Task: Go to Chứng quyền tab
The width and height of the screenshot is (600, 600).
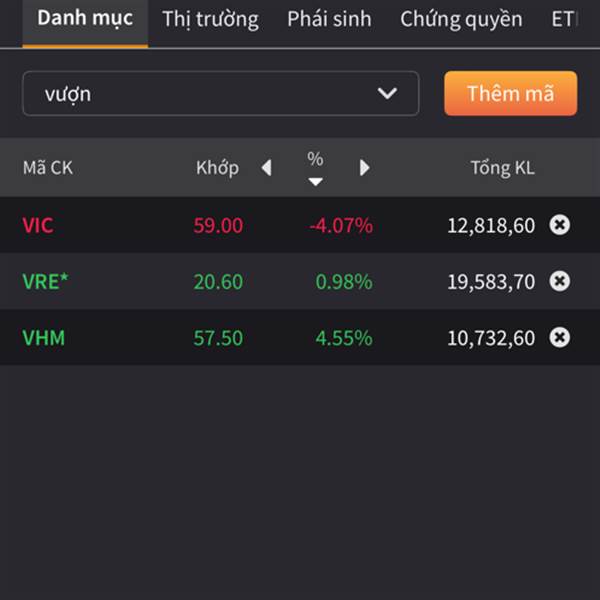Action: click(x=461, y=19)
